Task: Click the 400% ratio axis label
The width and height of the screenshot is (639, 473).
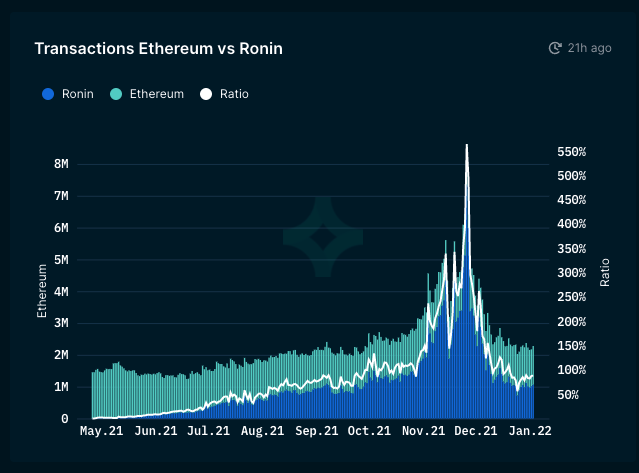Action: [x=572, y=224]
